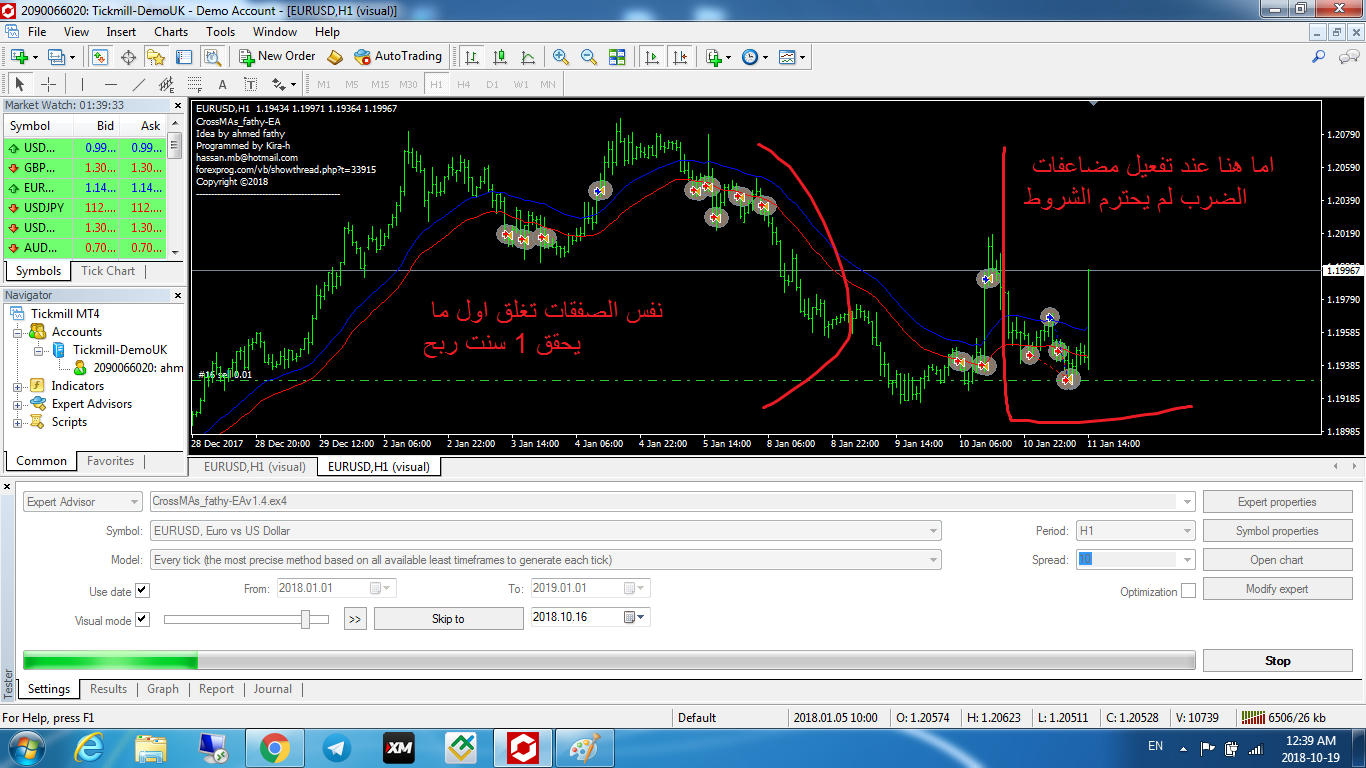Toggle the Use date checkbox
The image size is (1366, 768).
pyautogui.click(x=142, y=591)
